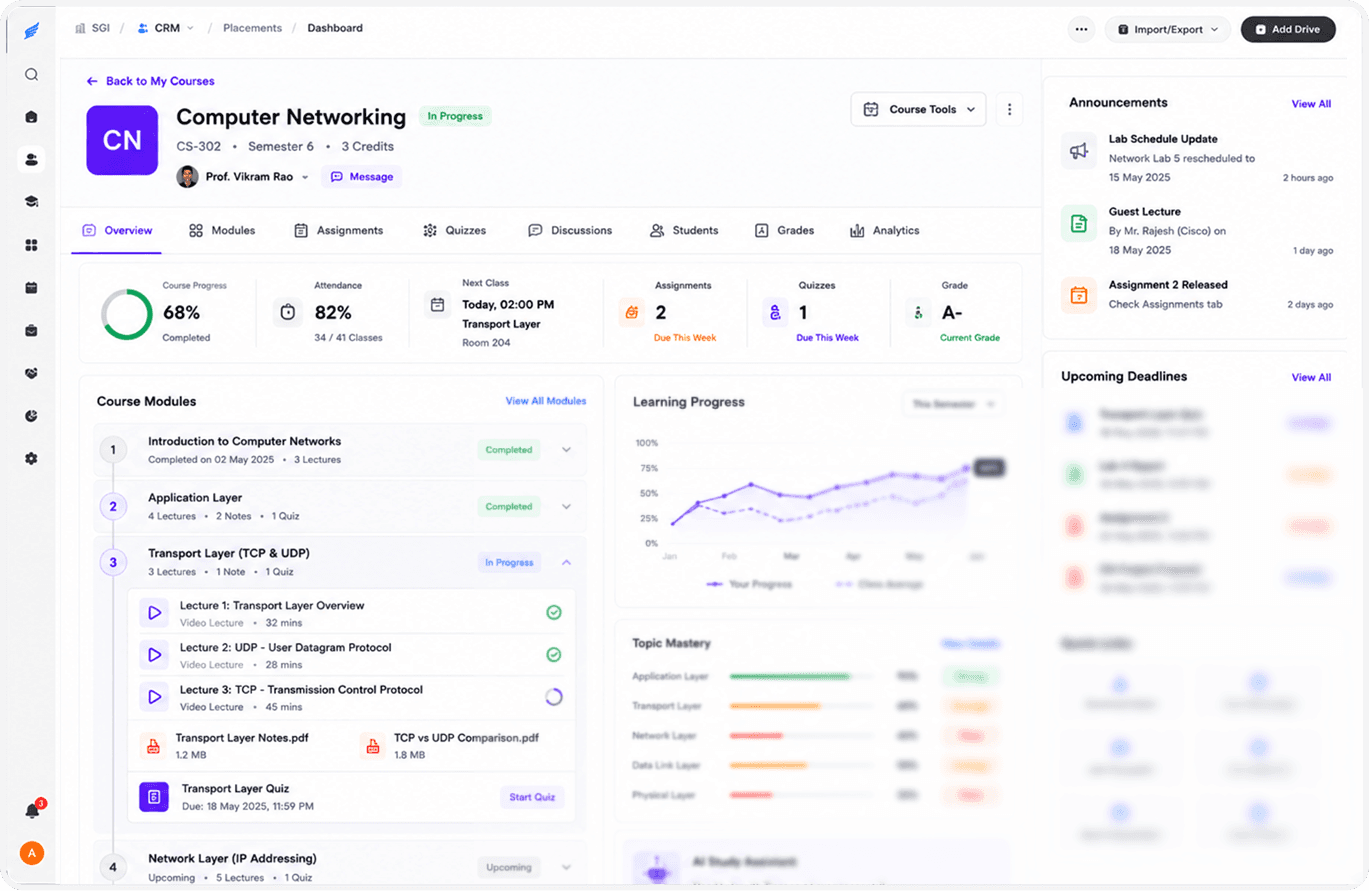Click the Start Quiz button

coord(532,797)
